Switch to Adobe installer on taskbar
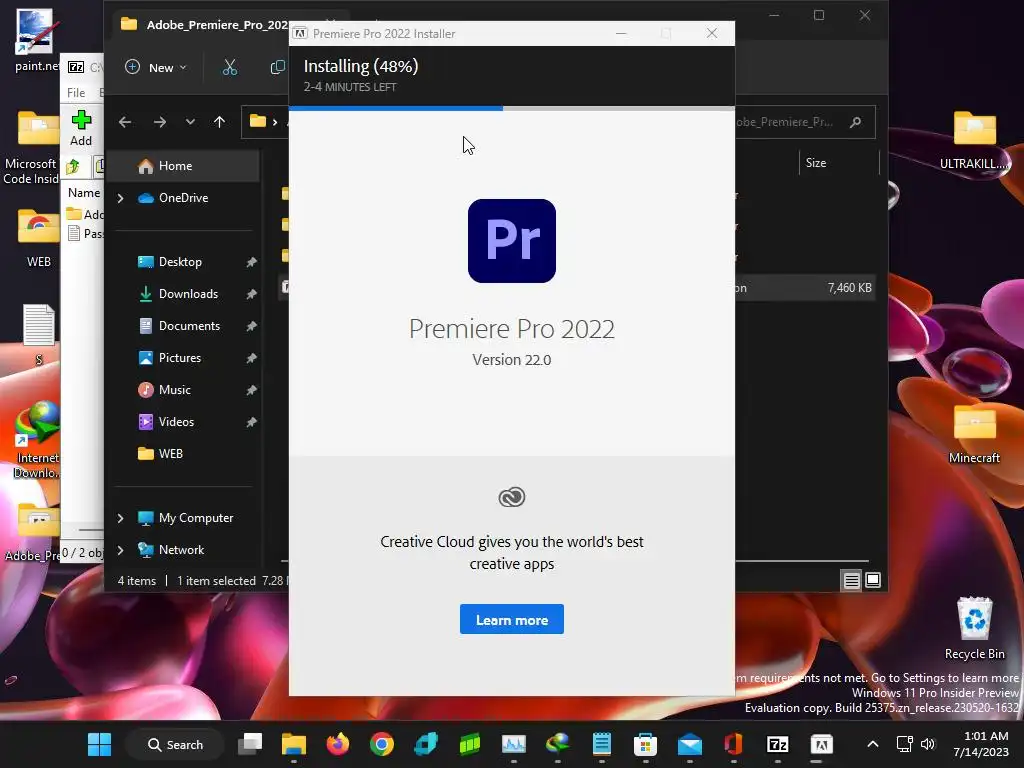The width and height of the screenshot is (1024, 768). coord(822,744)
